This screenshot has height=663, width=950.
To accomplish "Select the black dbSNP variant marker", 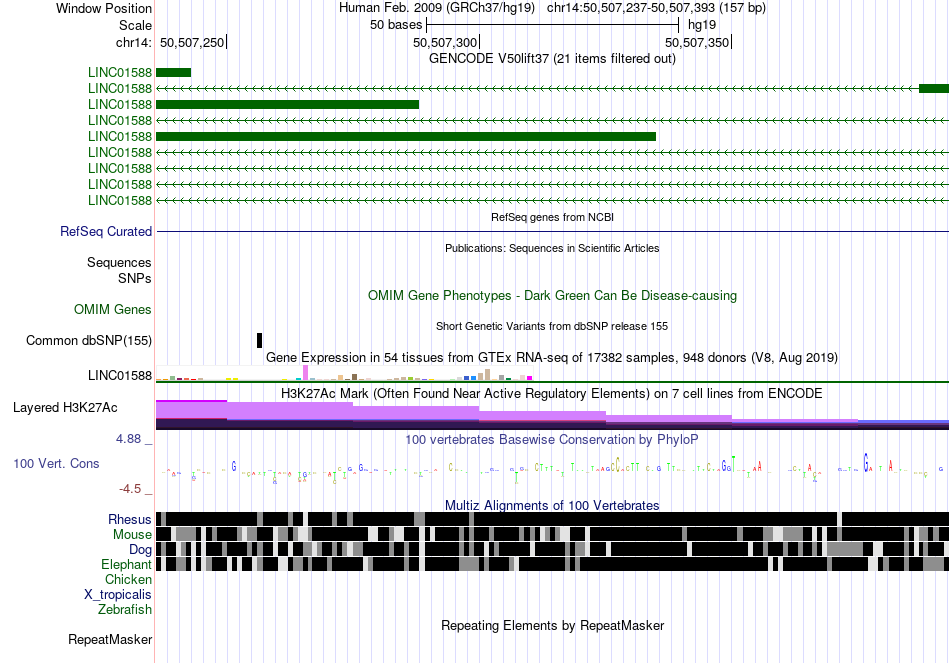I will pyautogui.click(x=259, y=341).
